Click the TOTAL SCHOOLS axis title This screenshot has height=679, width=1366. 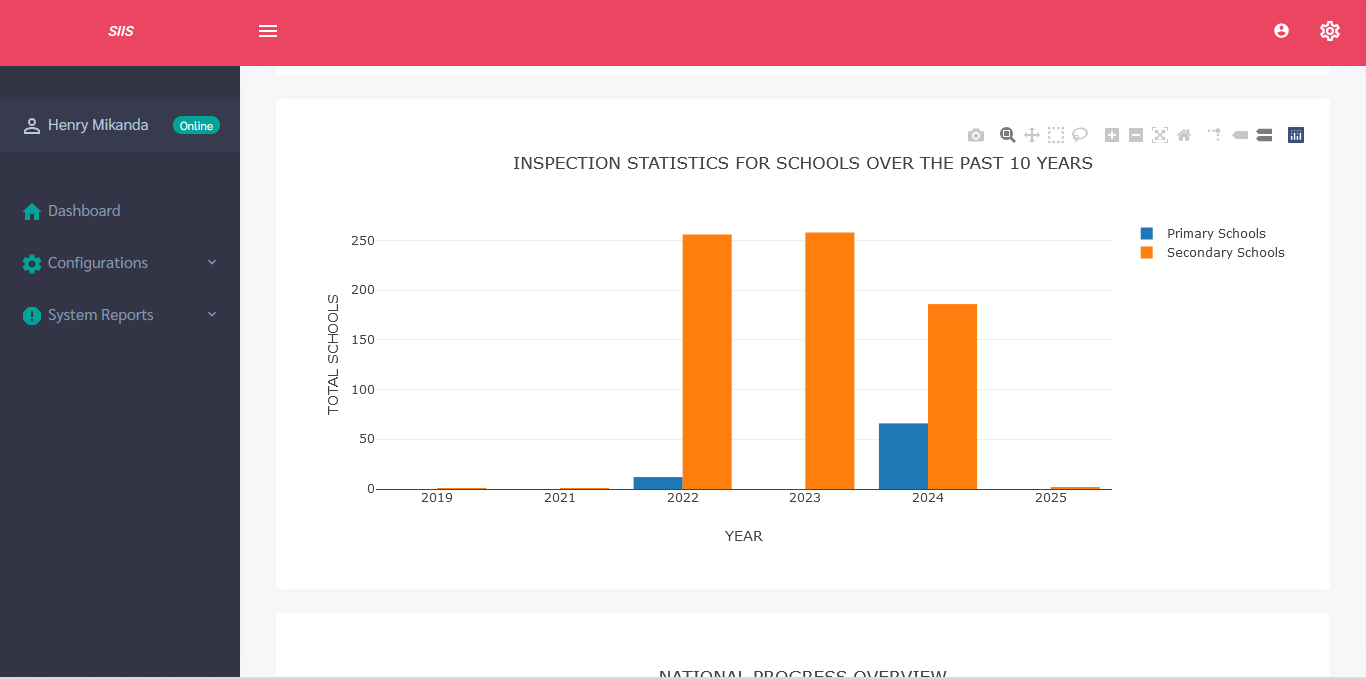[x=333, y=354]
